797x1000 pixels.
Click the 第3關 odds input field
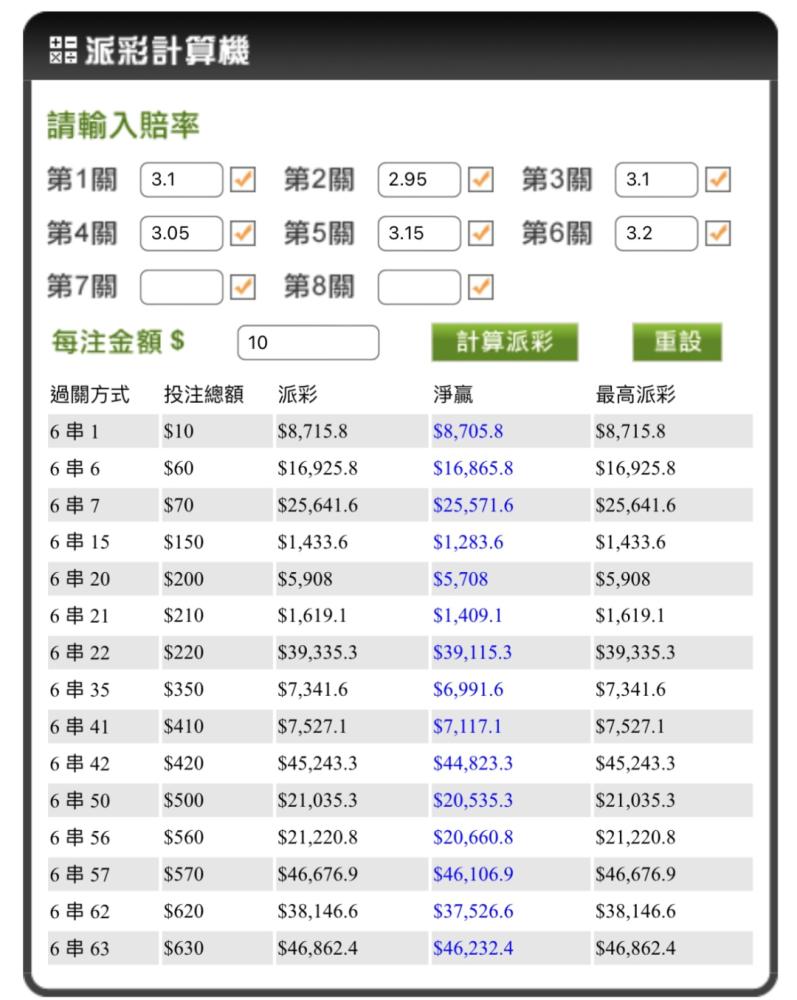(x=656, y=179)
